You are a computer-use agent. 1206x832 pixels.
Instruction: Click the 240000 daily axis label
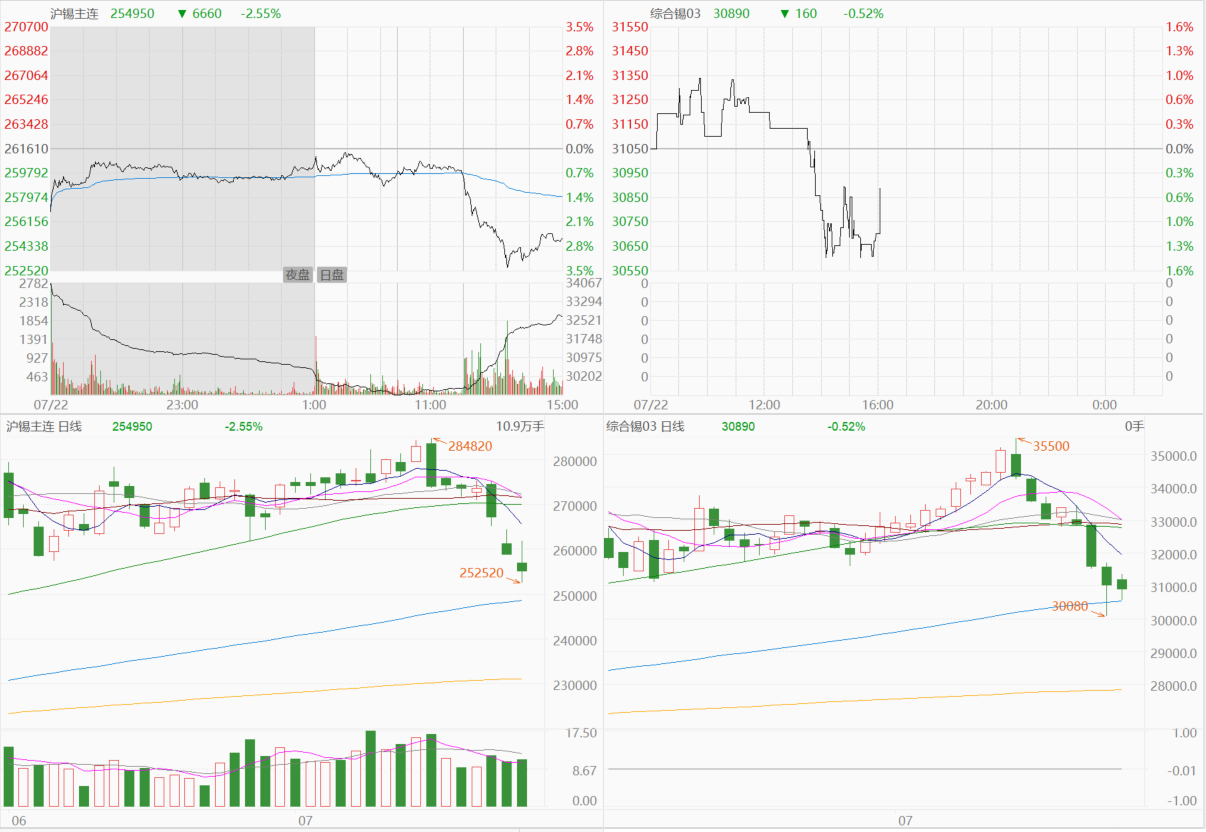click(x=574, y=641)
